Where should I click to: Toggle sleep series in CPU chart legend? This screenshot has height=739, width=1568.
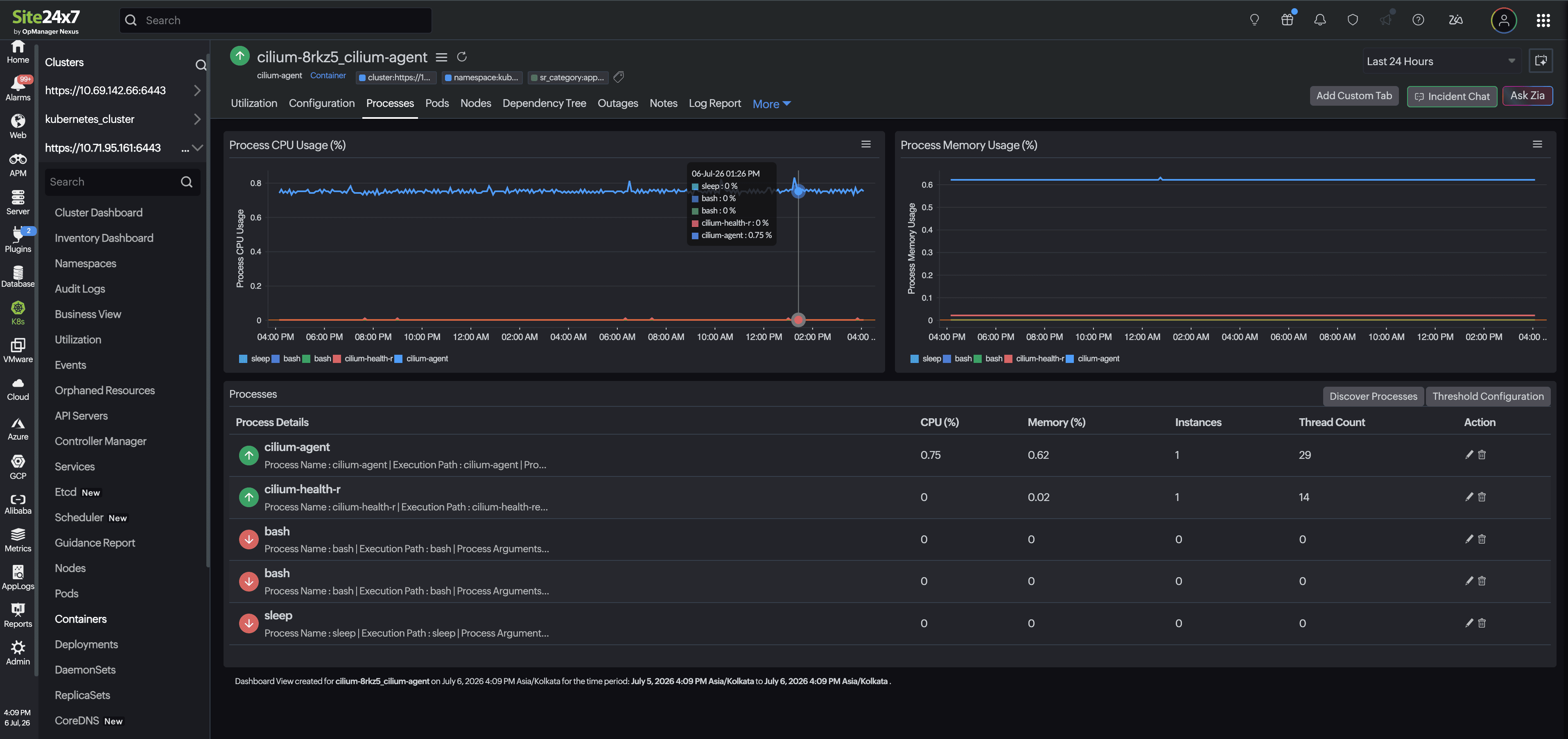click(x=254, y=358)
